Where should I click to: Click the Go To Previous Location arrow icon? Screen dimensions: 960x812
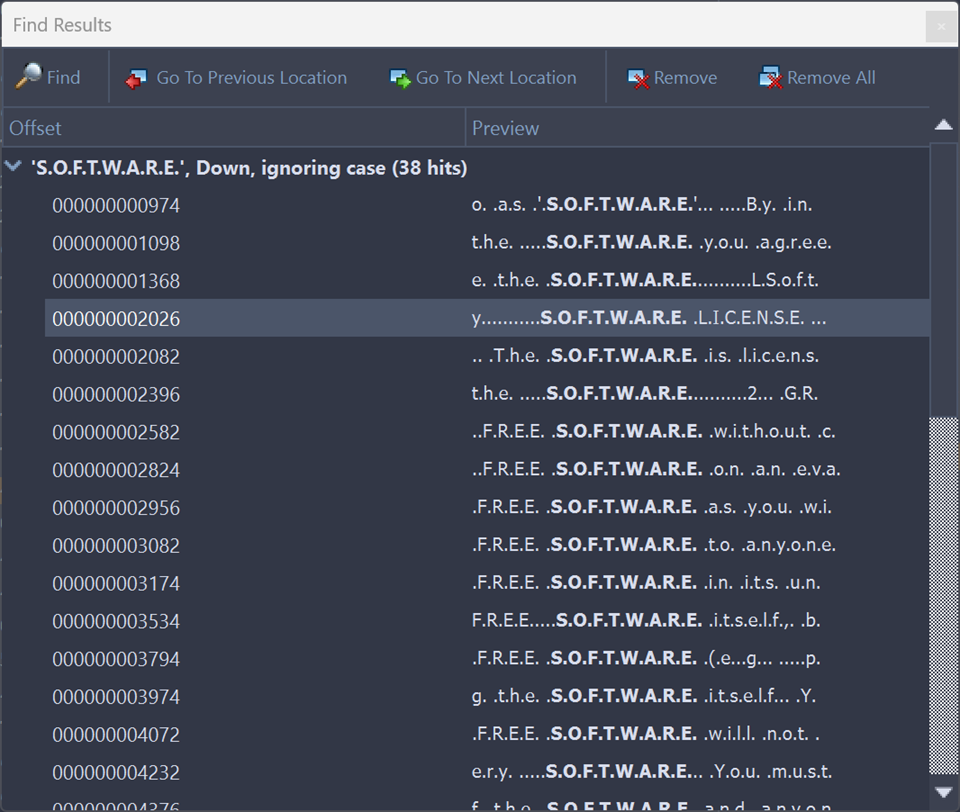point(136,78)
